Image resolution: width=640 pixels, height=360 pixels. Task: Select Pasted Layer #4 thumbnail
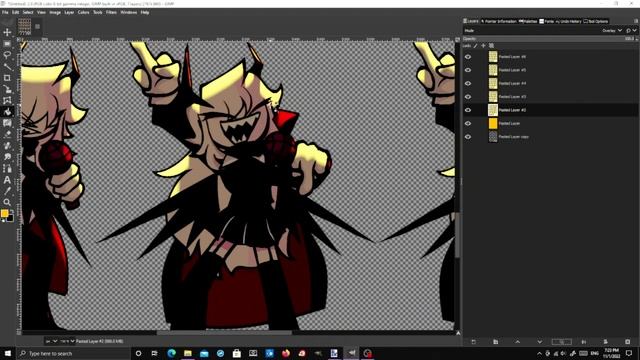[493, 83]
